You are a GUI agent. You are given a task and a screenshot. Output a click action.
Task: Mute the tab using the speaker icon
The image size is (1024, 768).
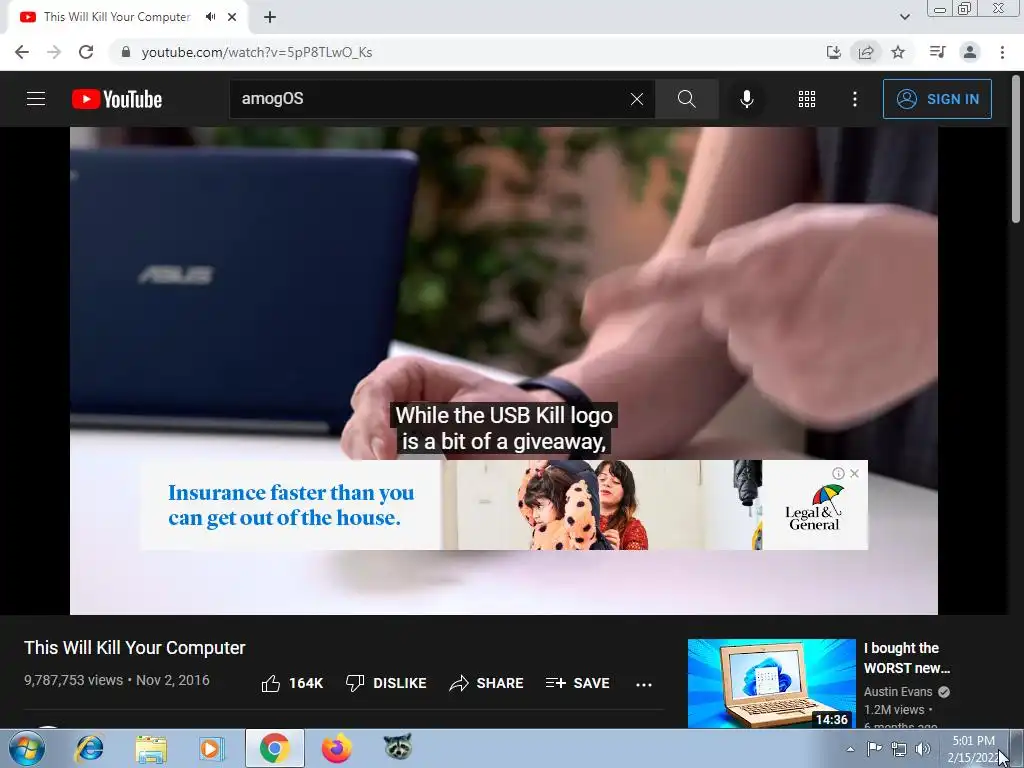click(x=210, y=17)
